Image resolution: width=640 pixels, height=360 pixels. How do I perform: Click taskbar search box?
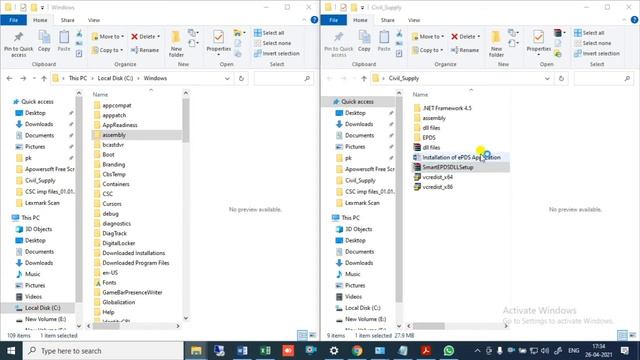tap(103, 351)
